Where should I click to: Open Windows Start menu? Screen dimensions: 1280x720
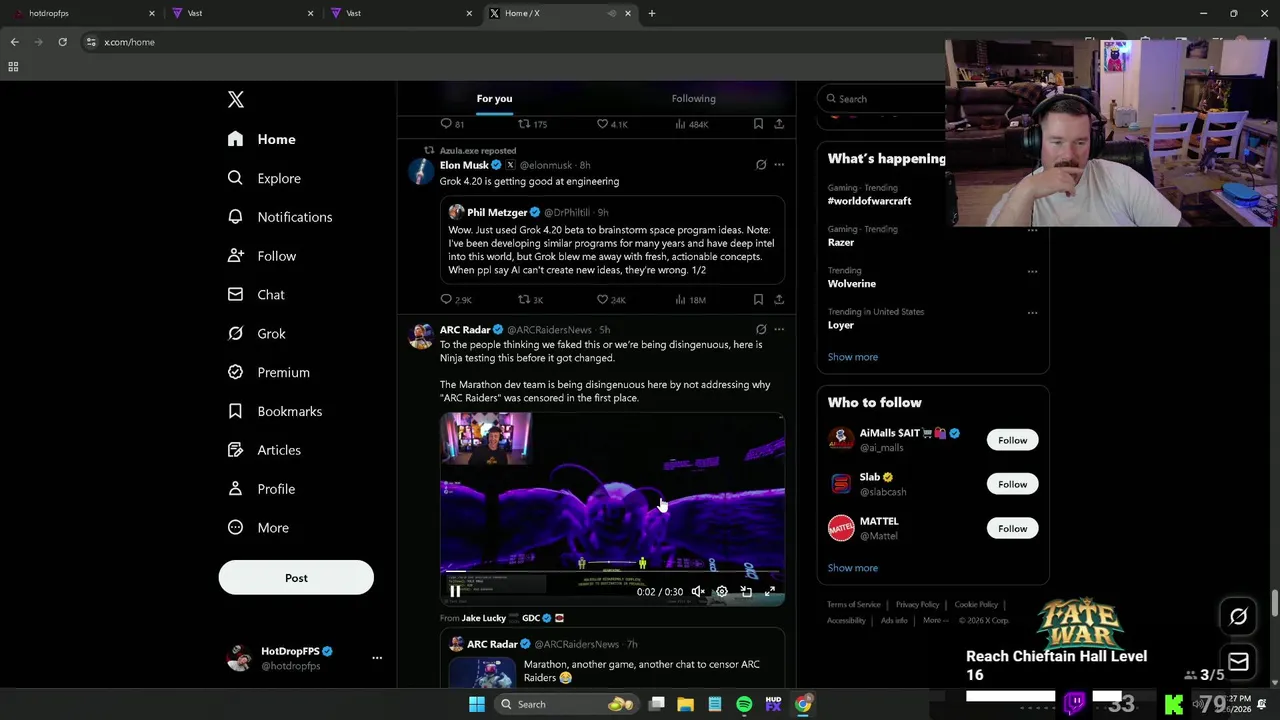click(x=477, y=704)
